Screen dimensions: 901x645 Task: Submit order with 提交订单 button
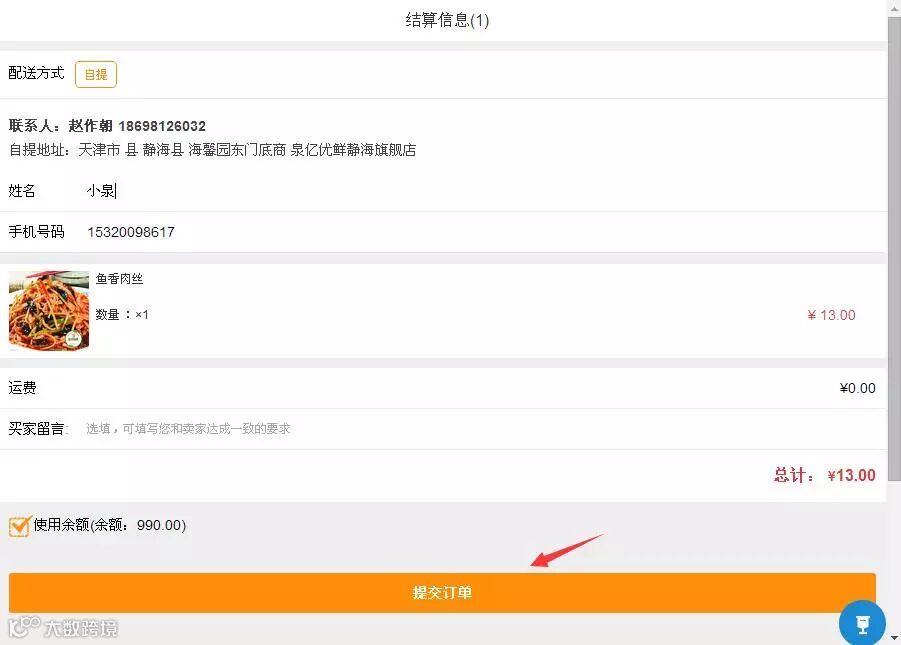coord(442,593)
